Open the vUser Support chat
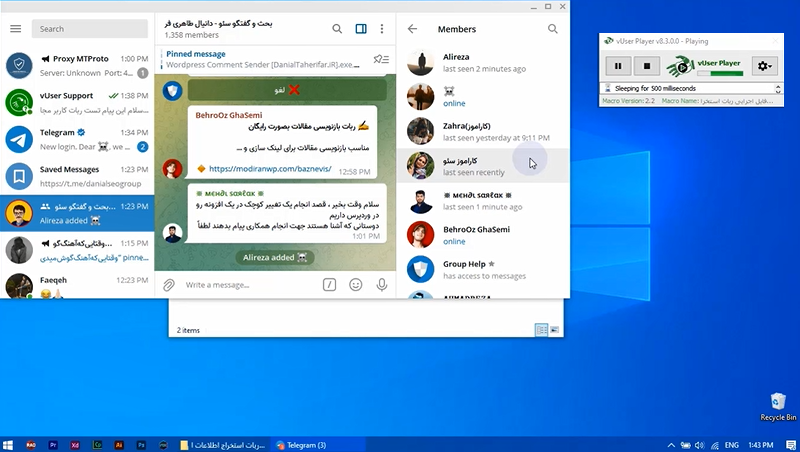 pyautogui.click(x=77, y=103)
